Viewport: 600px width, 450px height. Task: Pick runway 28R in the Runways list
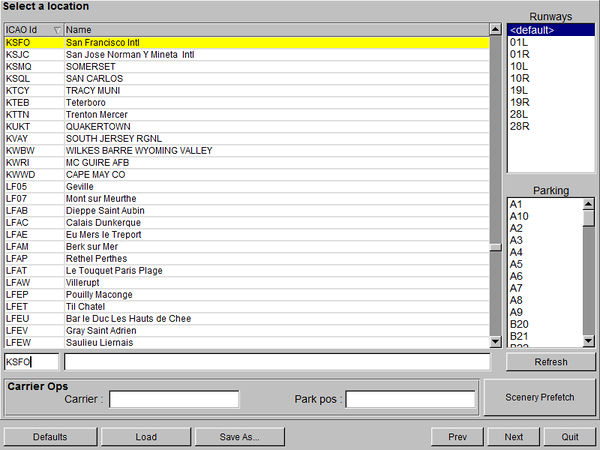pyautogui.click(x=518, y=126)
